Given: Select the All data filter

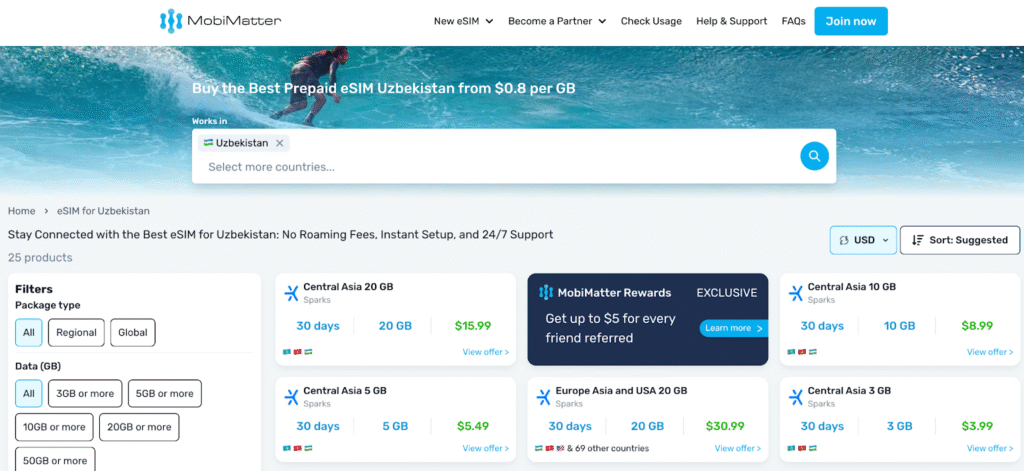Looking at the screenshot, I should point(29,393).
